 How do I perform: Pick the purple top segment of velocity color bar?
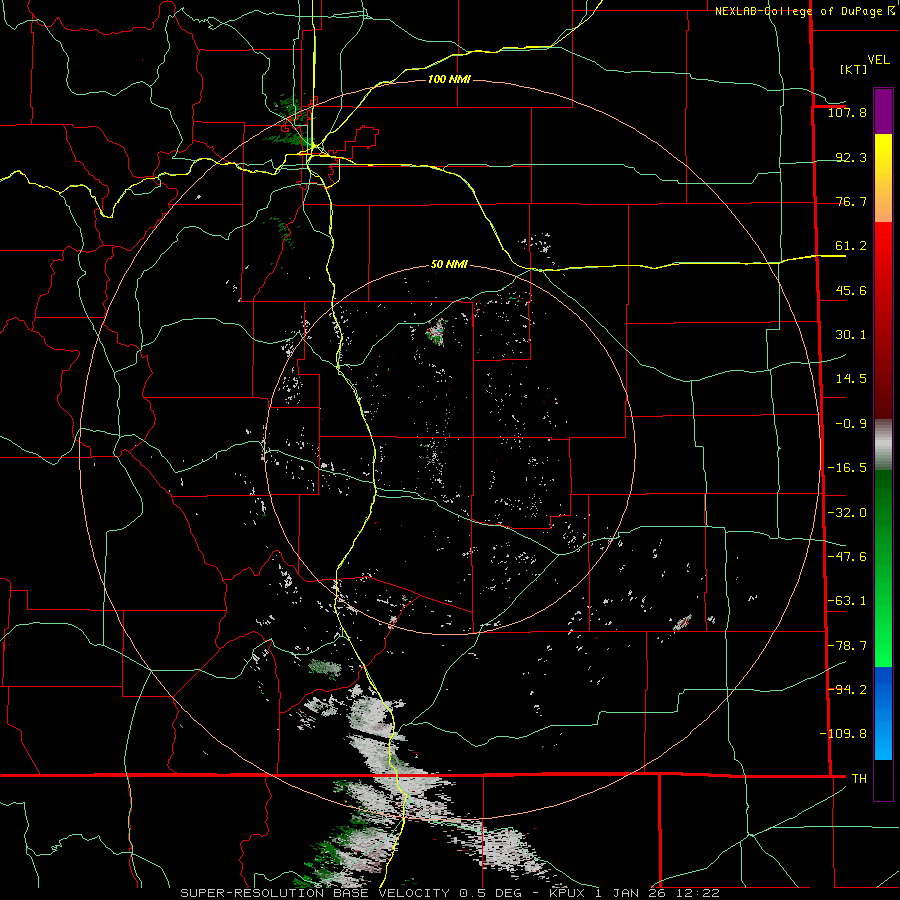883,112
